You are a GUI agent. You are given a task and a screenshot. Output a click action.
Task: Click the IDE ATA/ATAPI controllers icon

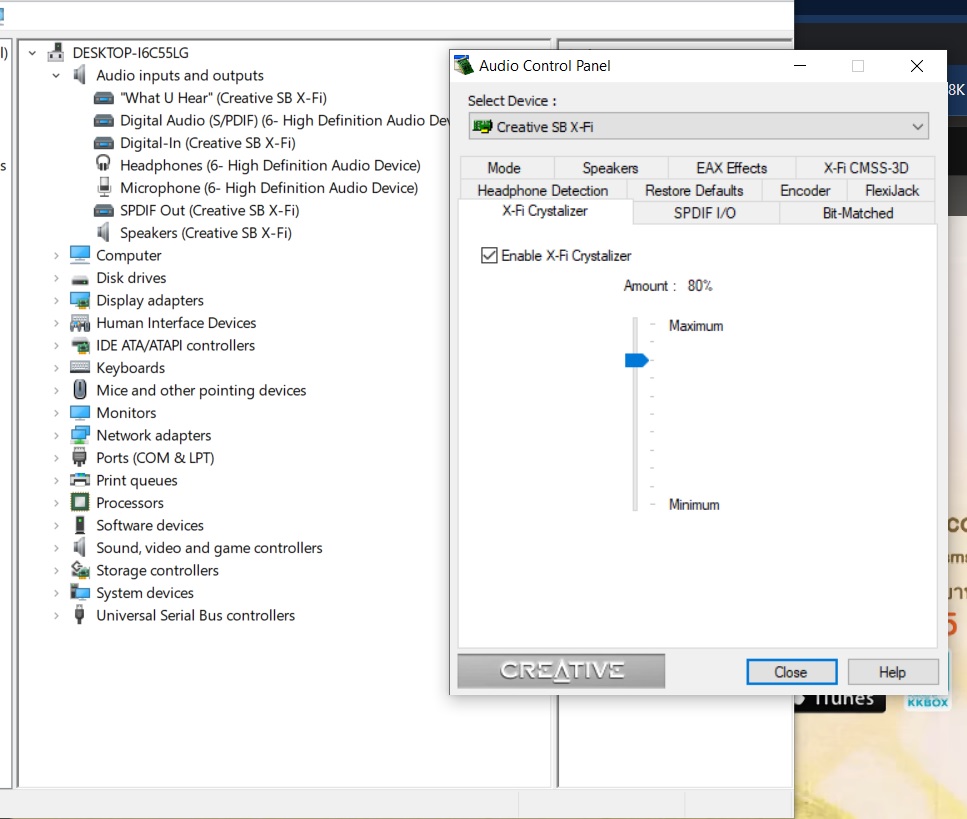(80, 345)
